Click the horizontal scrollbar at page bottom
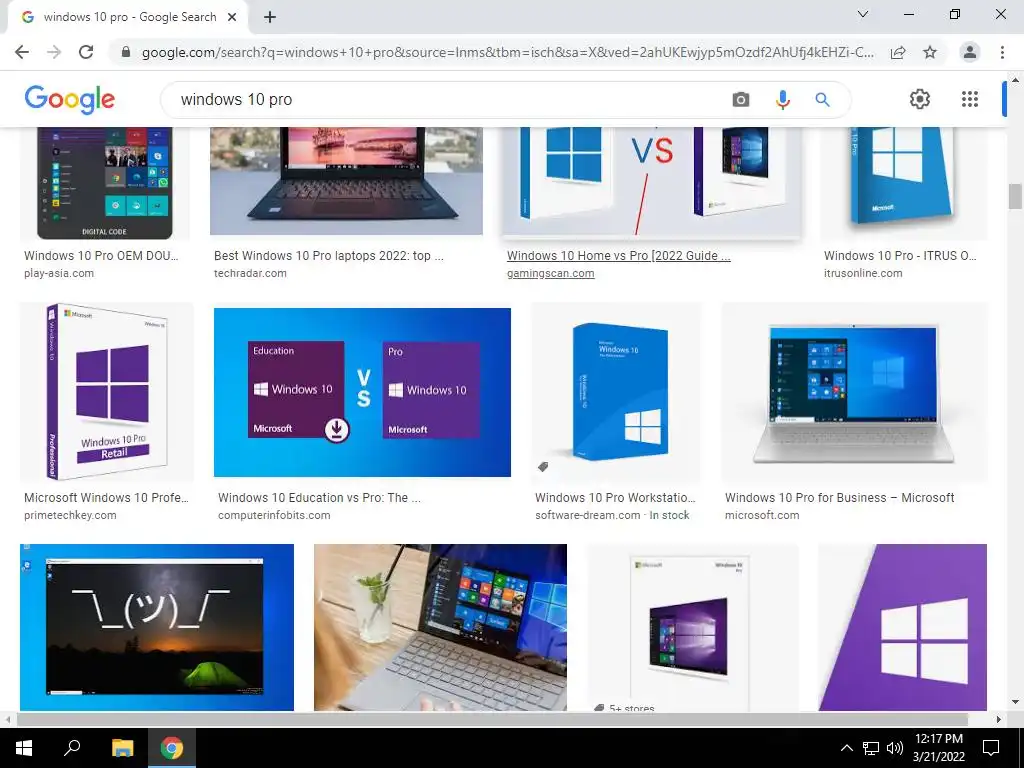Screen dimensions: 1024x768 (492, 719)
